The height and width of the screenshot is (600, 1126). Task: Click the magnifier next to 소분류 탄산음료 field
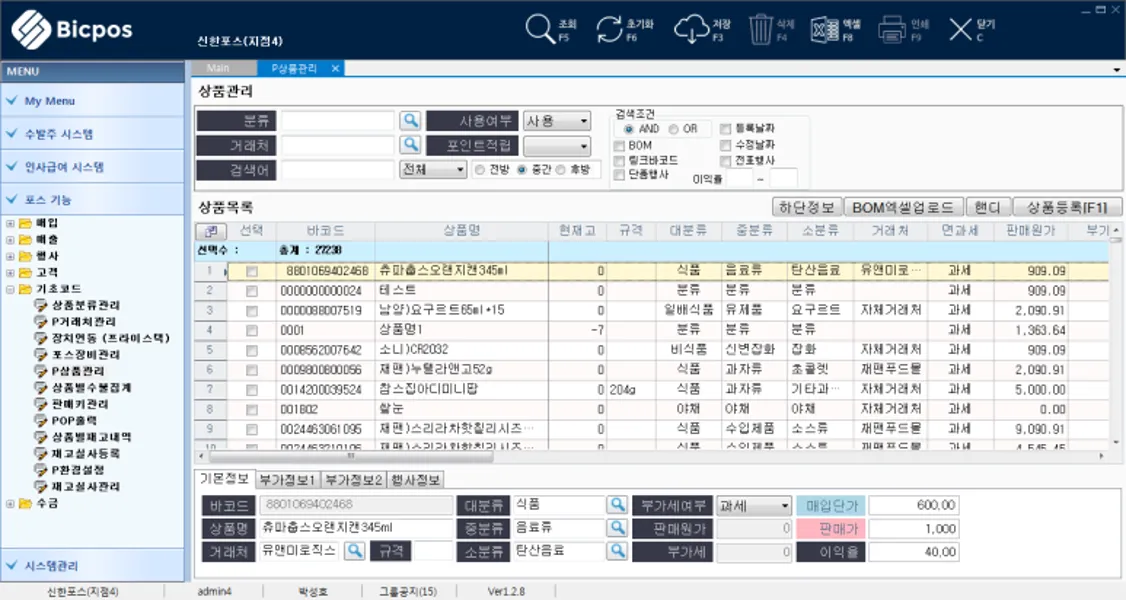(617, 551)
